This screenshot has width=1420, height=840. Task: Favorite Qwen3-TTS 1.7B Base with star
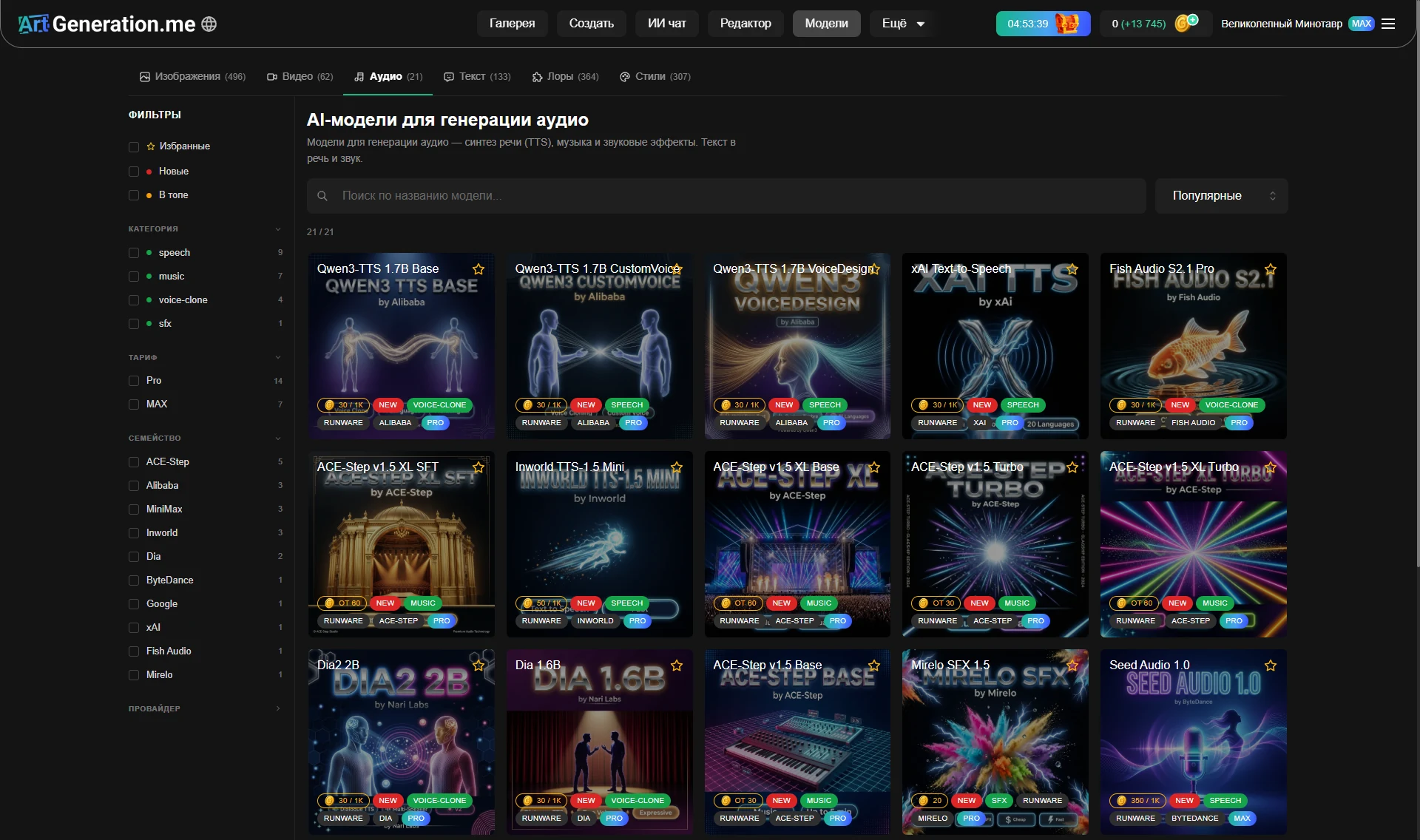coord(479,269)
